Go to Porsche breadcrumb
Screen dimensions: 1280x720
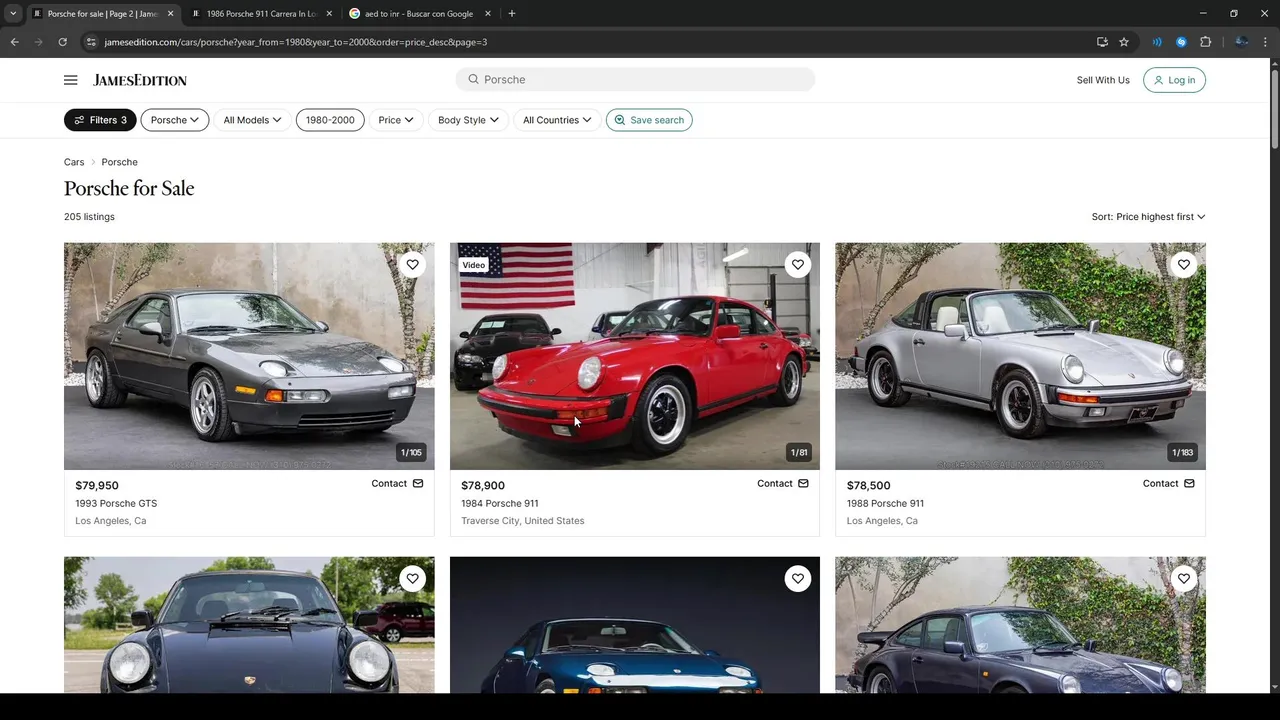click(119, 162)
